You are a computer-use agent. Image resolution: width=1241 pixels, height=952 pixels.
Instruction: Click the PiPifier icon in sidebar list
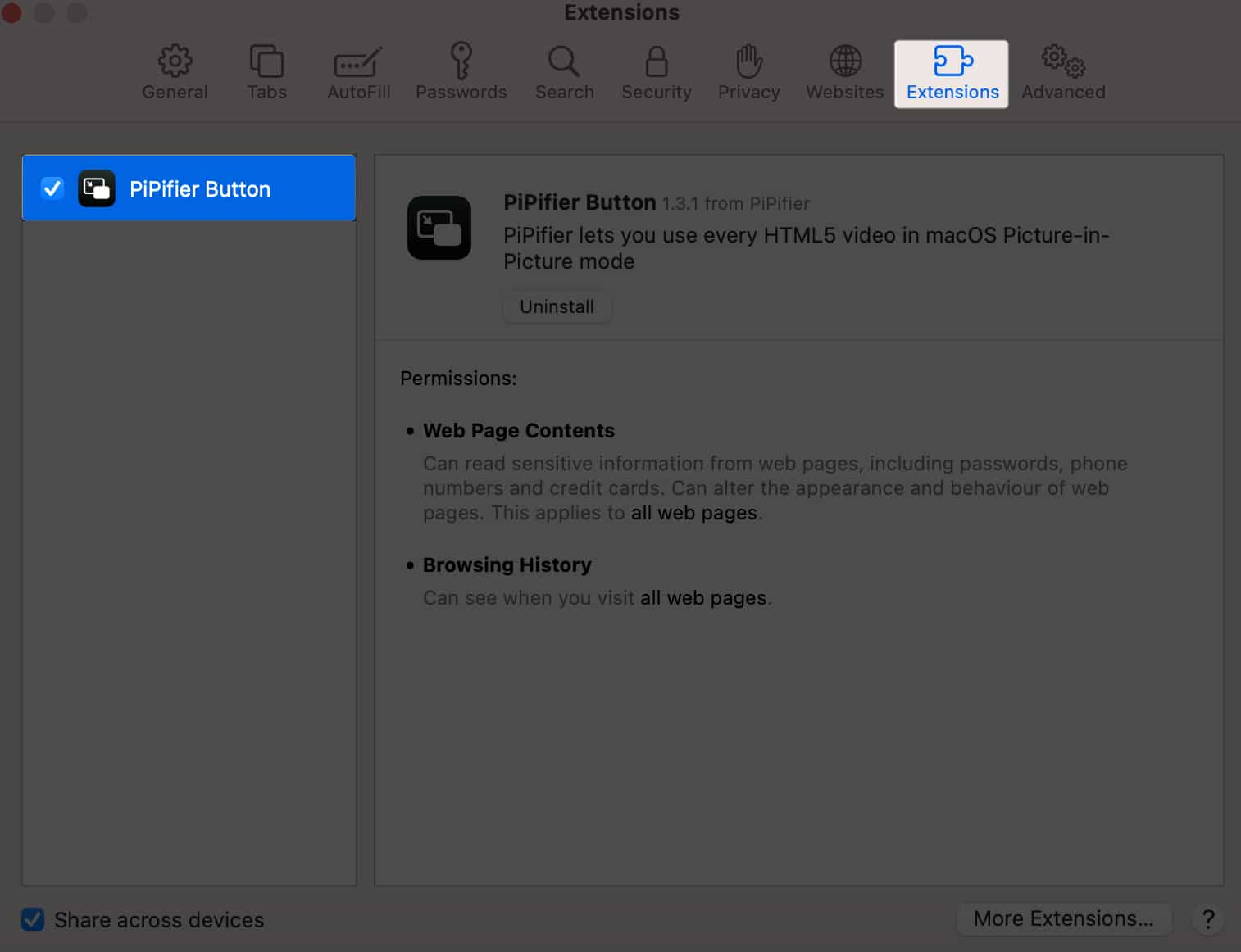click(x=97, y=188)
